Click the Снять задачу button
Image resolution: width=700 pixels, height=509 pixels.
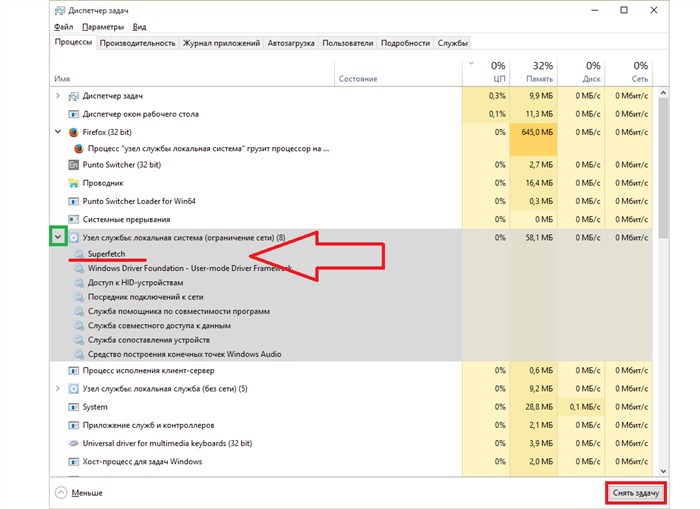636,493
